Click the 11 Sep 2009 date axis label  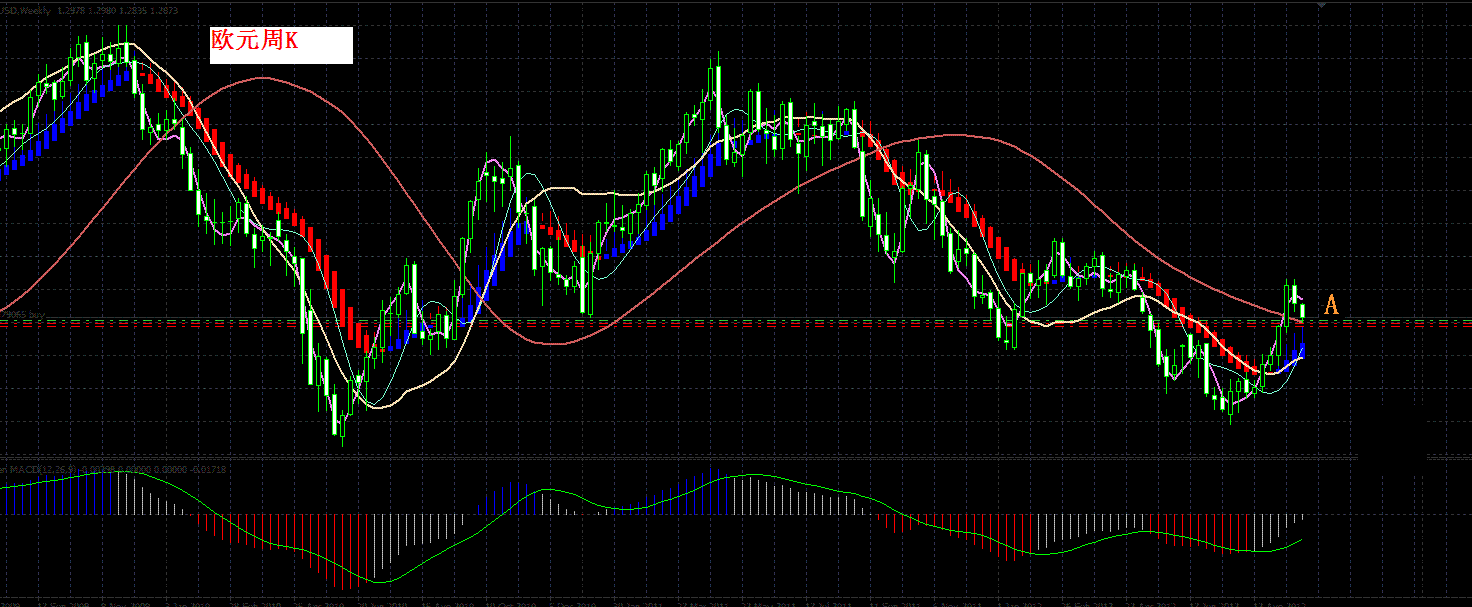pos(62,604)
